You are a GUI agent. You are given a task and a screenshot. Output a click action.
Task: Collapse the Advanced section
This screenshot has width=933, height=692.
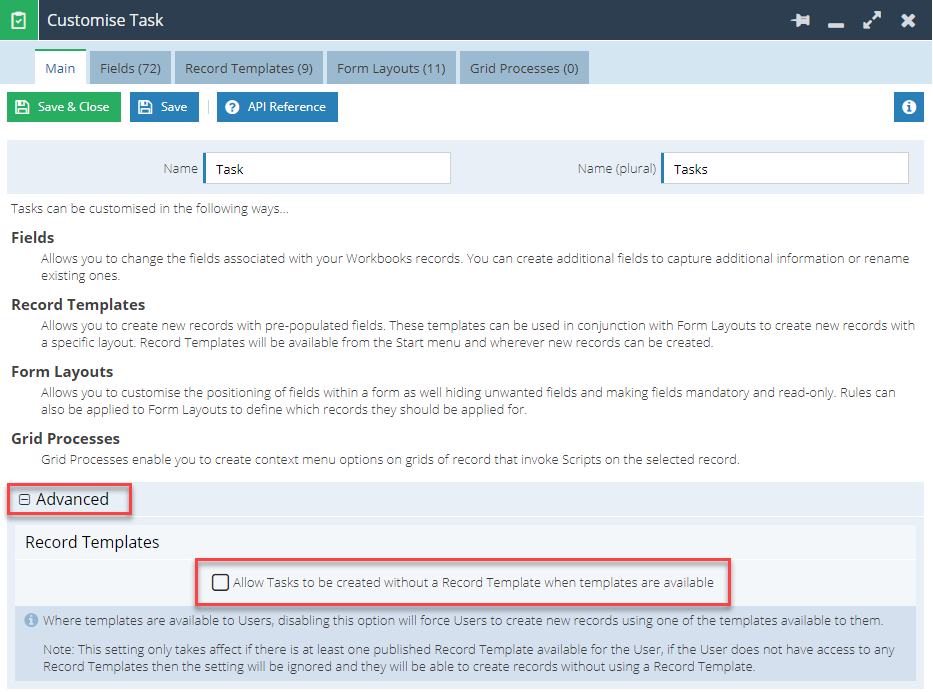coord(25,500)
